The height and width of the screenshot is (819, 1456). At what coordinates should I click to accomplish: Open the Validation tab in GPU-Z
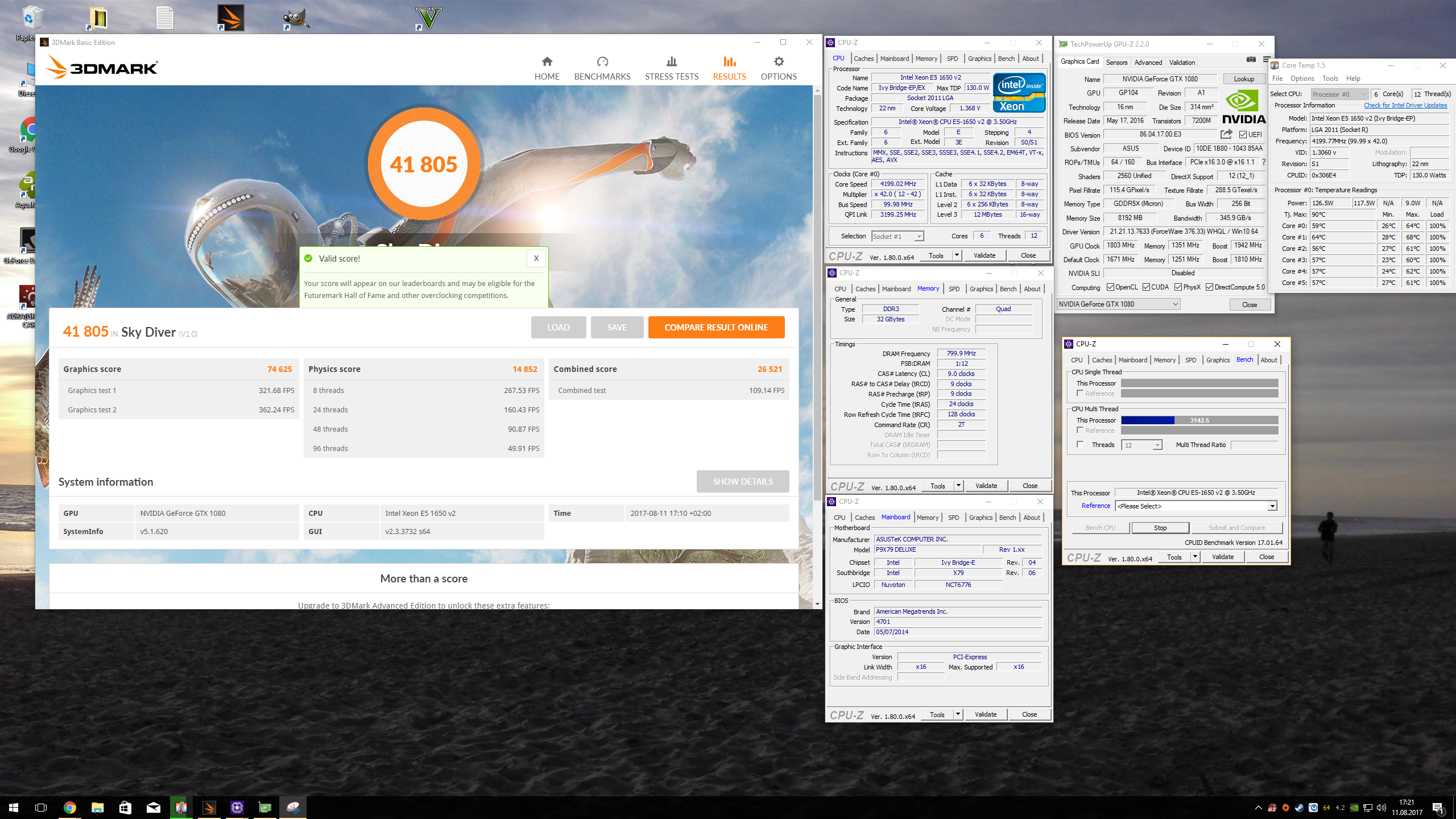click(1182, 63)
